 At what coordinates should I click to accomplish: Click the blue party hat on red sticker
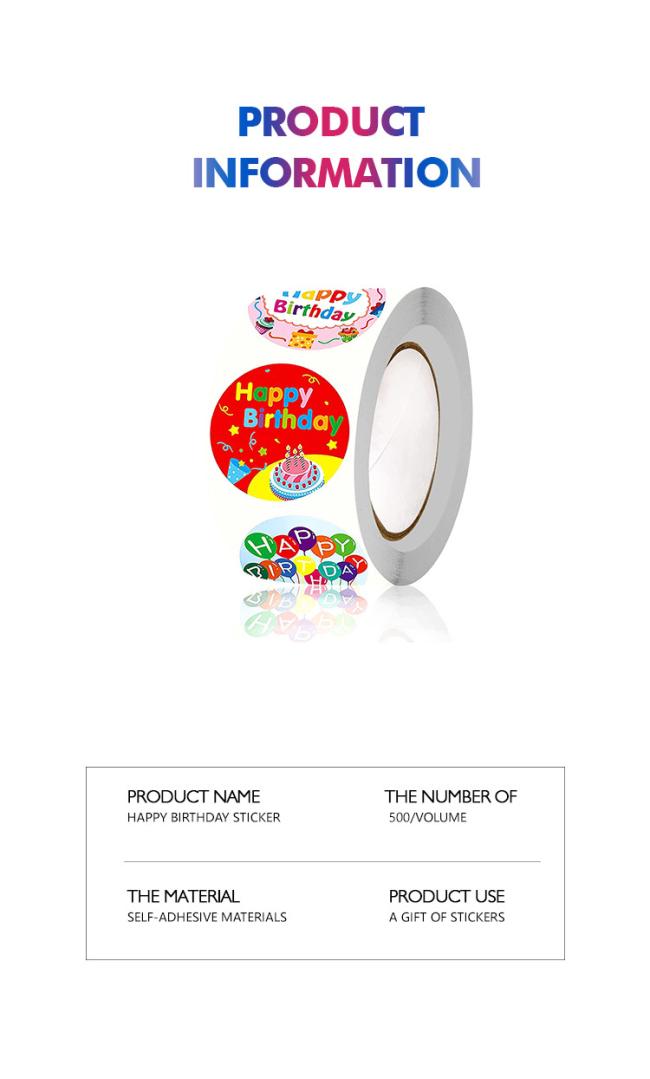238,471
